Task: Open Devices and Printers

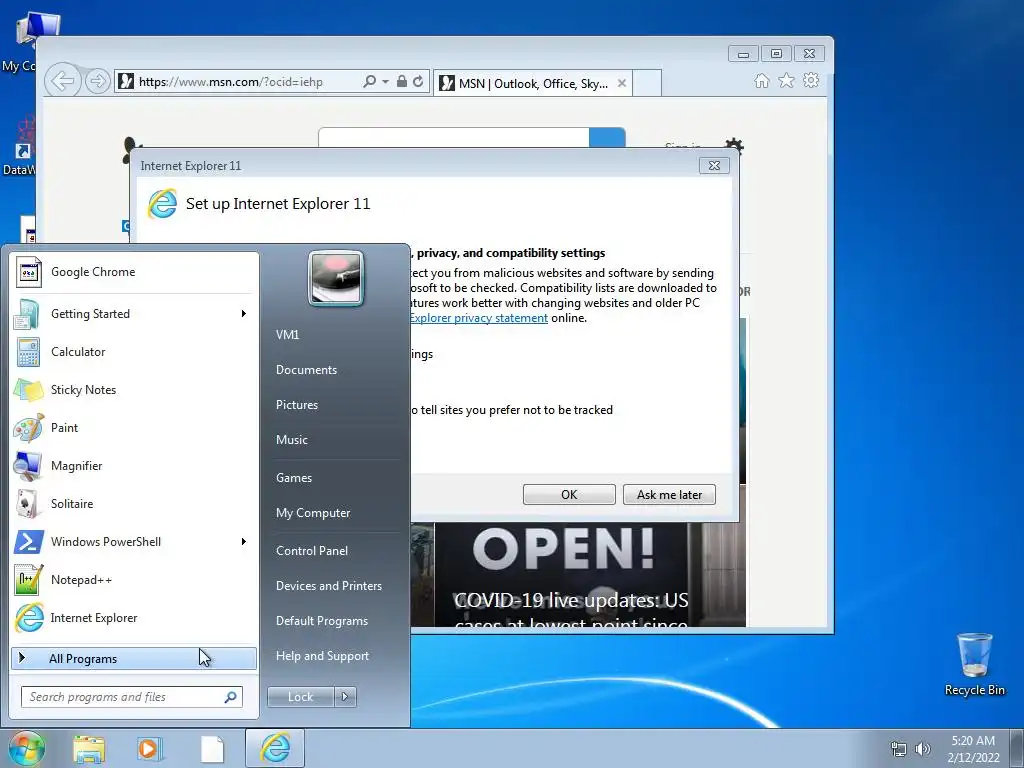Action: click(x=328, y=586)
